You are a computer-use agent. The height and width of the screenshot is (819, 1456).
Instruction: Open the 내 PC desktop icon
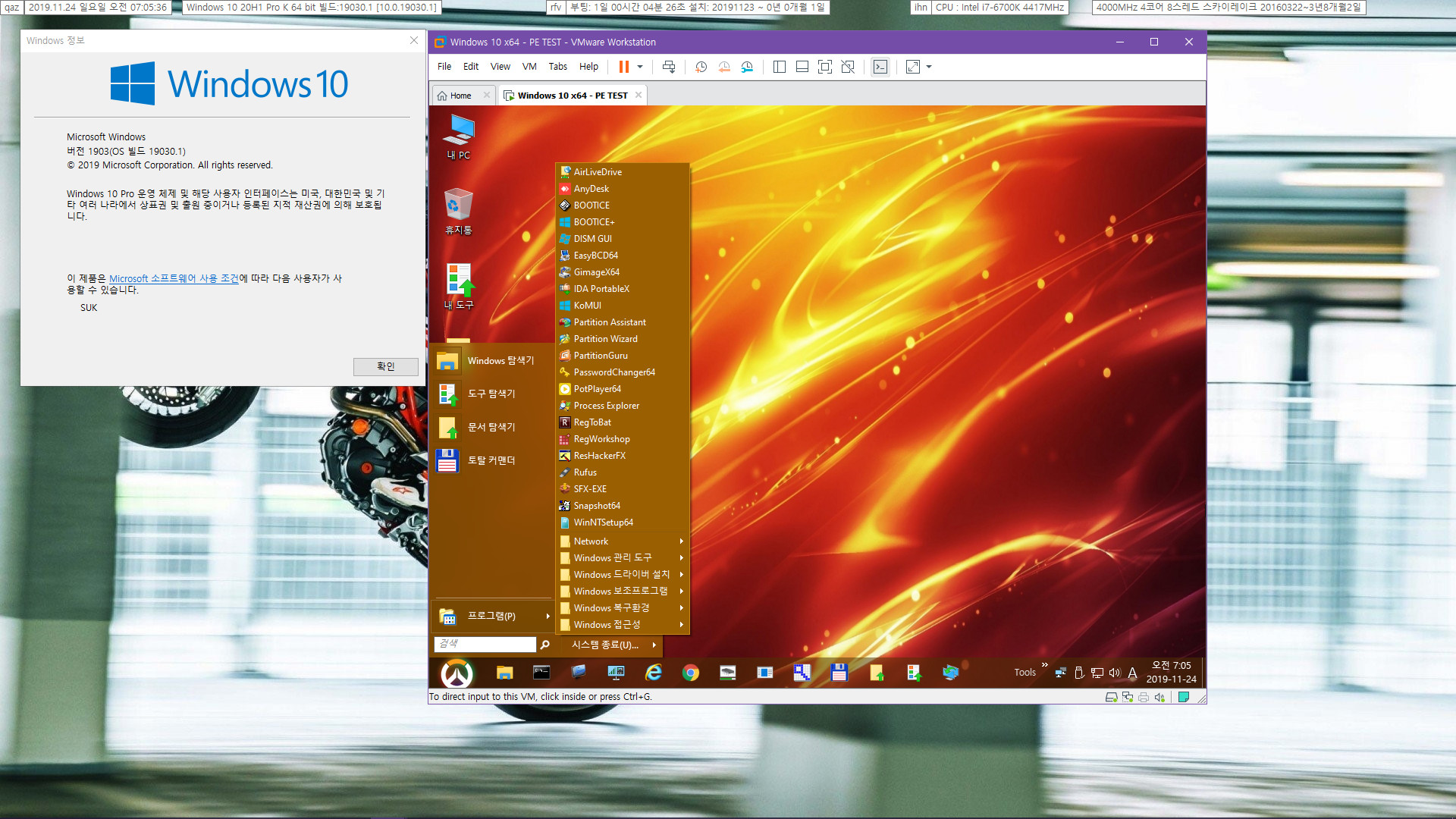click(458, 136)
